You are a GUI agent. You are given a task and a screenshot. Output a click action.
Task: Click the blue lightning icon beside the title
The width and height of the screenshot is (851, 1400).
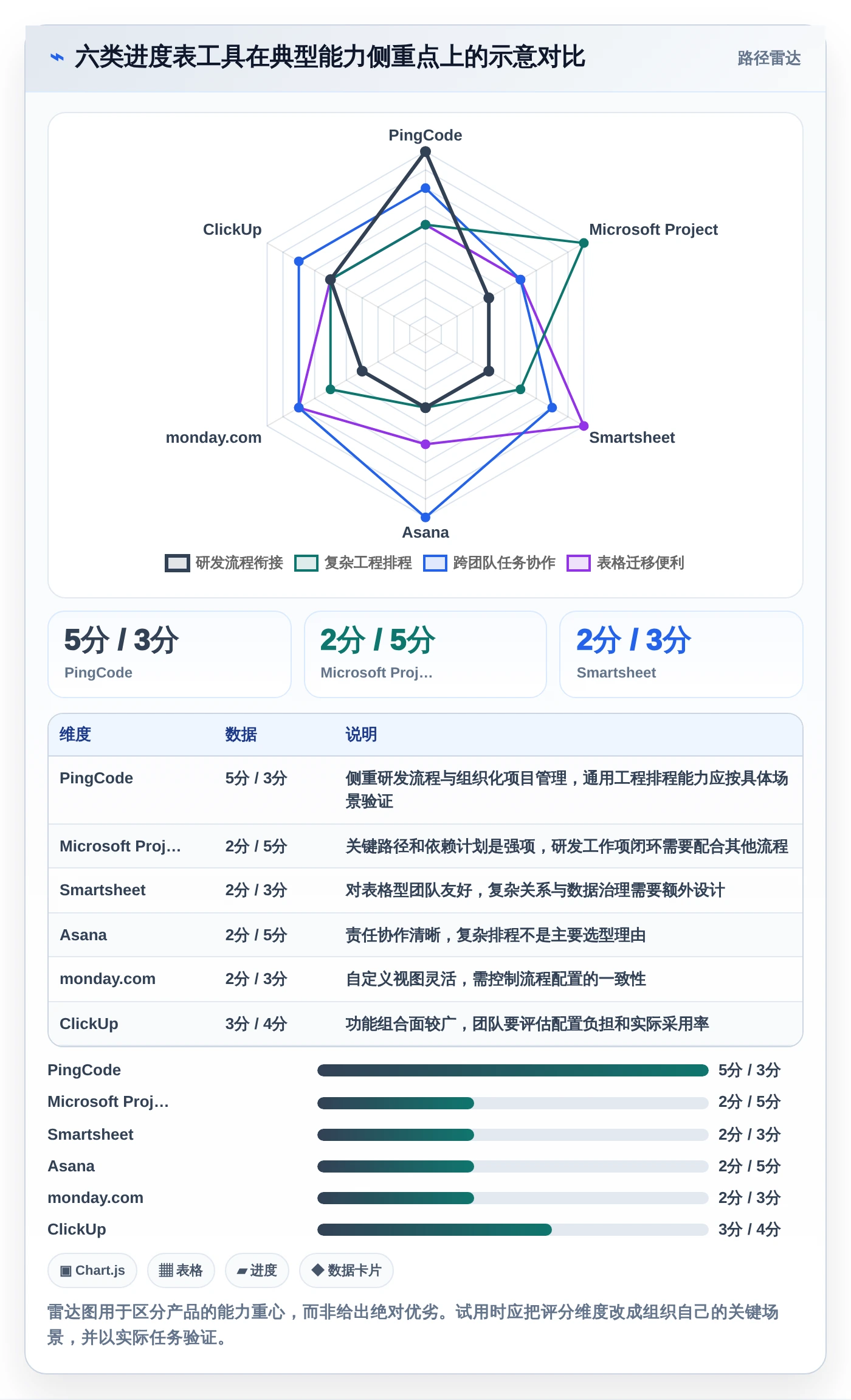point(57,58)
